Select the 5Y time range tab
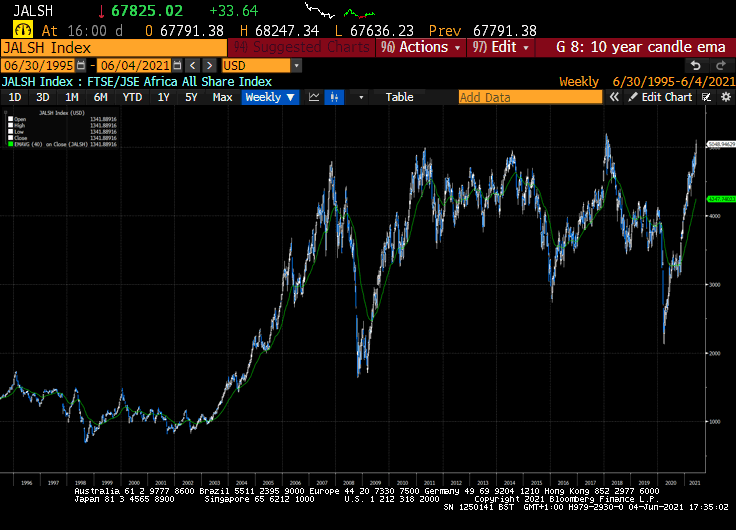The image size is (736, 530). click(191, 97)
